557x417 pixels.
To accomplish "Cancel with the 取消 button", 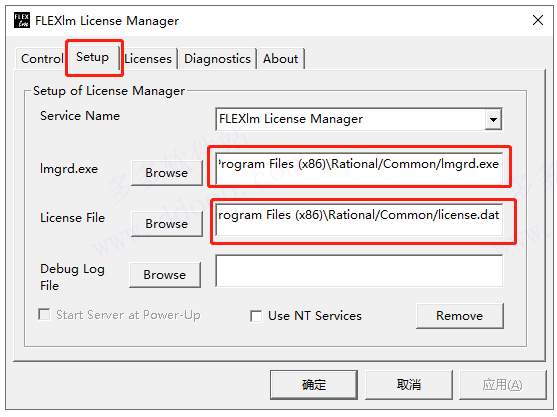I will coord(409,385).
